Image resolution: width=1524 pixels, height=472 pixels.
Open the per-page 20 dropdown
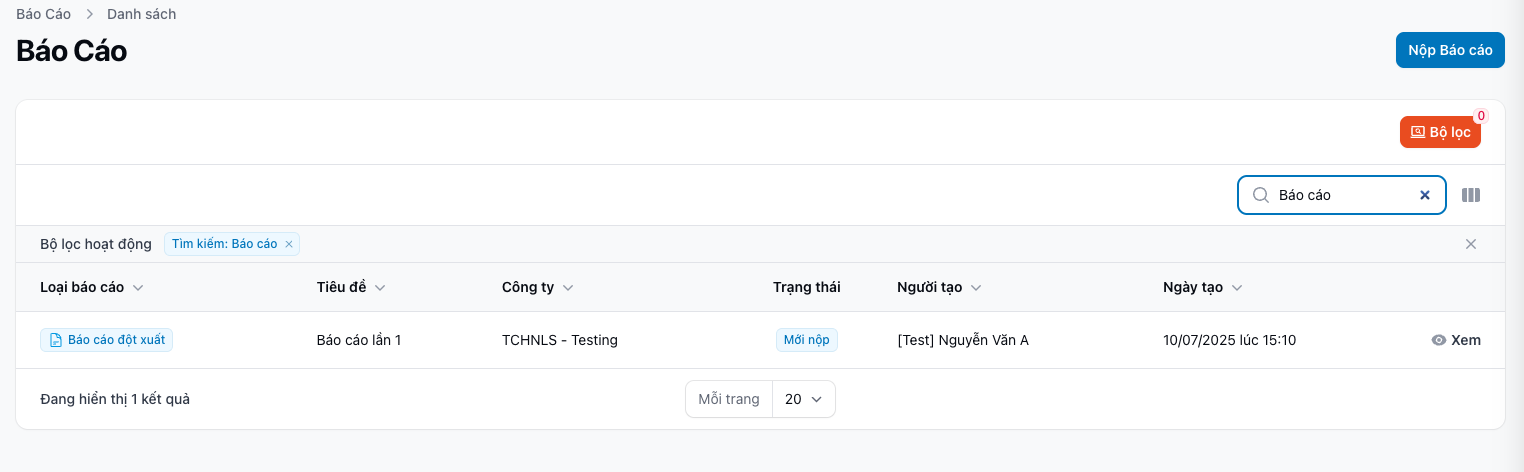(x=803, y=399)
